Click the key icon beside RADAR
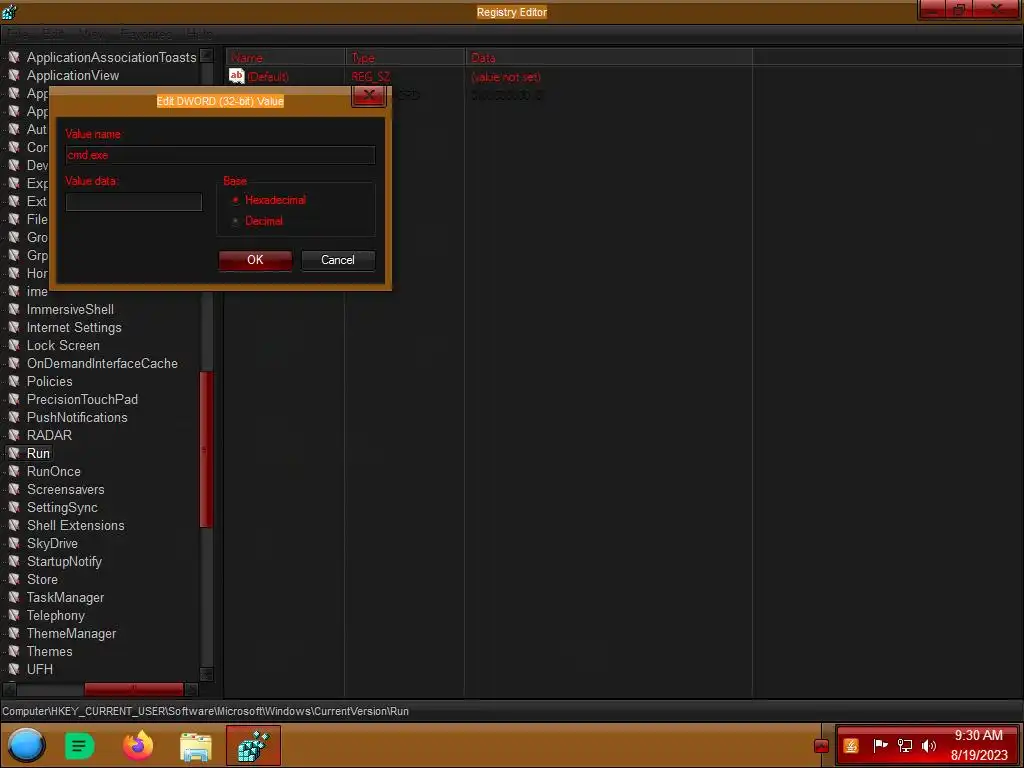This screenshot has width=1024, height=768. tap(14, 435)
